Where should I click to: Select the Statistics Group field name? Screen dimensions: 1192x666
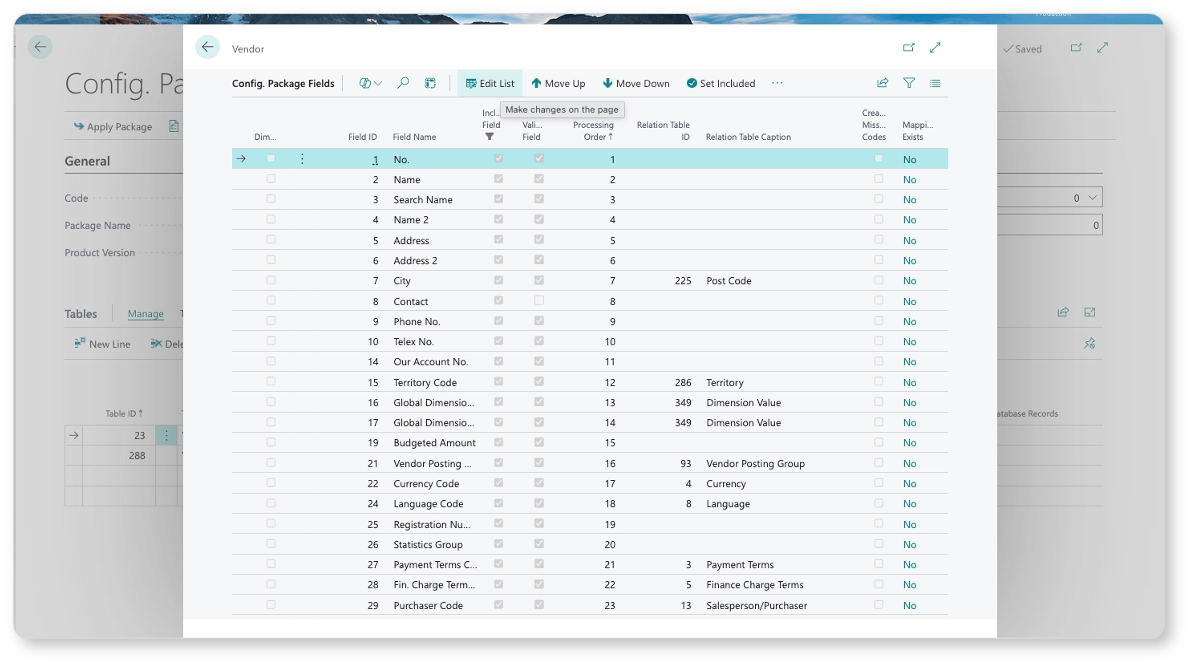pos(428,544)
